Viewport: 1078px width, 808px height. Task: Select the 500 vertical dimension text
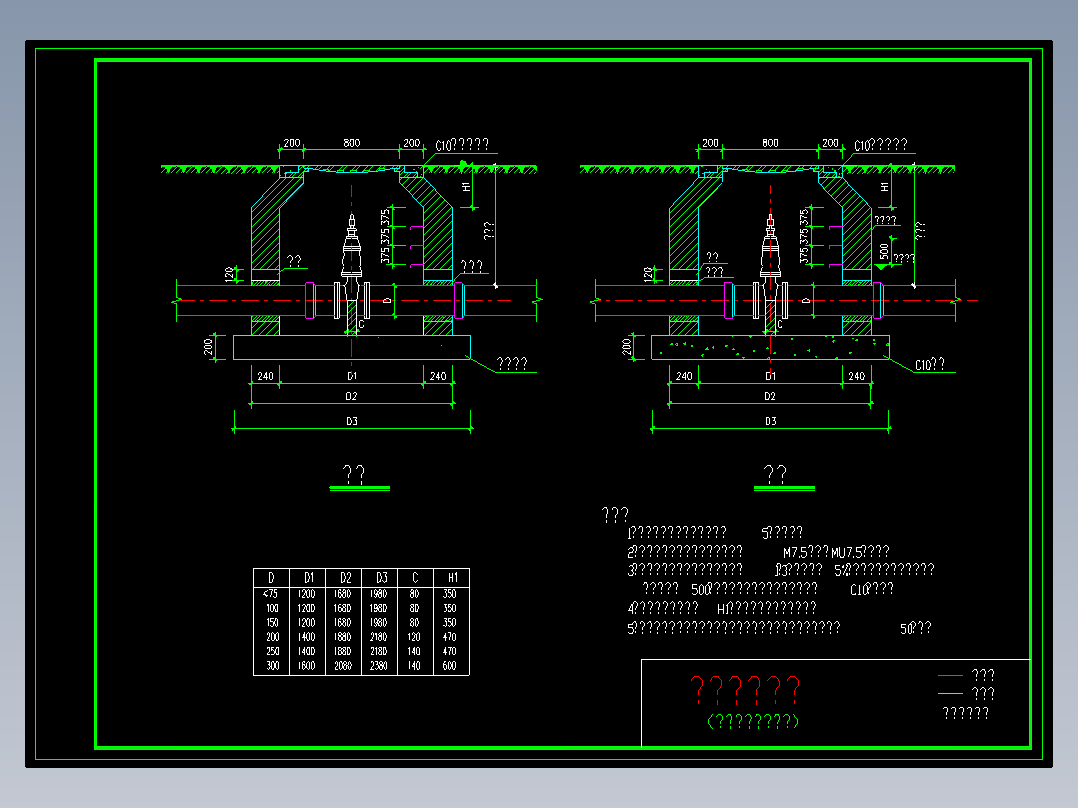885,251
